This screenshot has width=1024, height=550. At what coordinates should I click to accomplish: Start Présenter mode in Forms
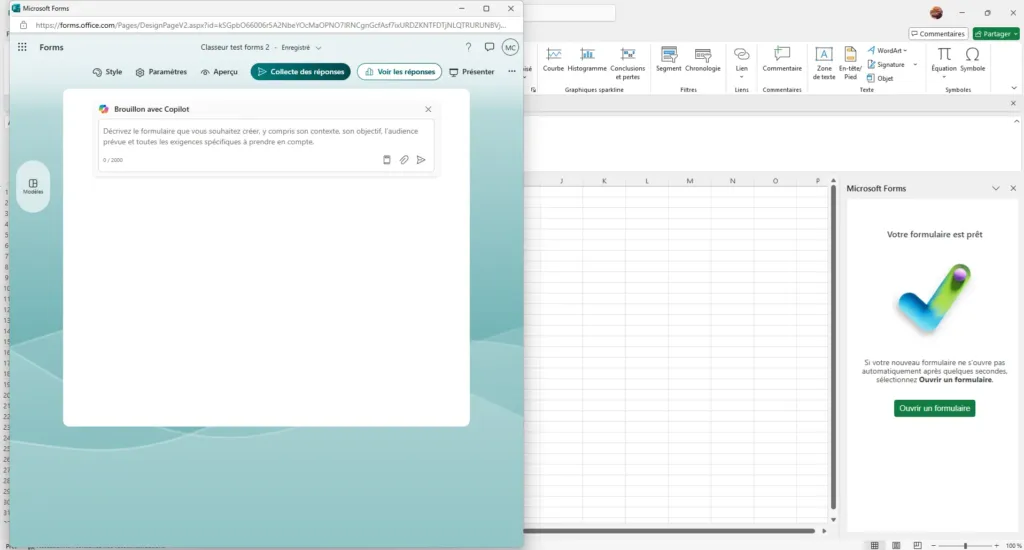click(x=472, y=72)
